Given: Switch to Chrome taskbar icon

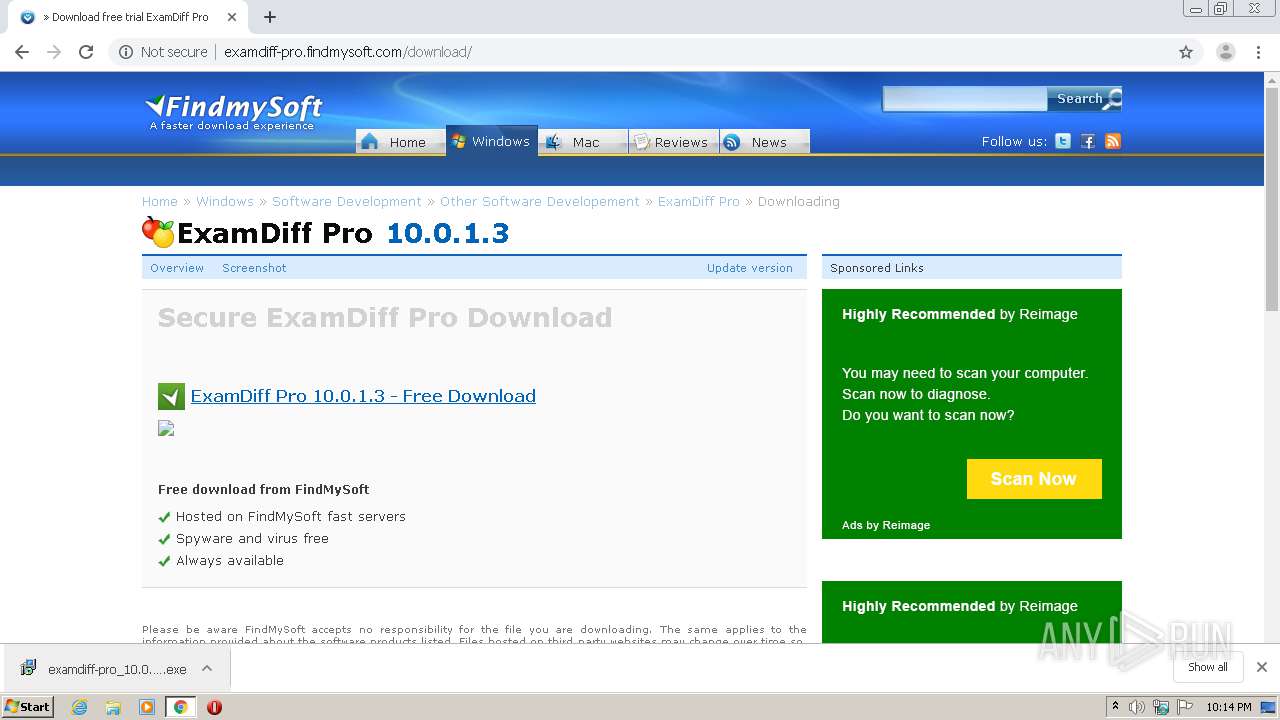Looking at the screenshot, I should click(180, 707).
